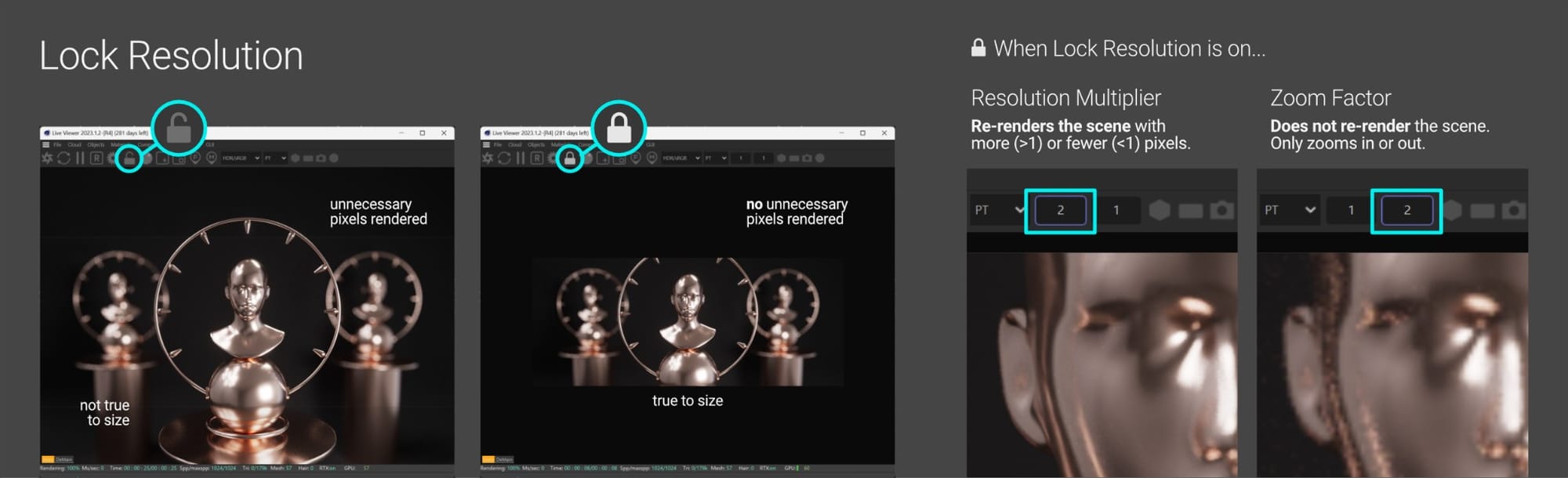Click the camera icon under Zoom Factor heading
Image resolution: width=1568 pixels, height=478 pixels.
(1513, 210)
